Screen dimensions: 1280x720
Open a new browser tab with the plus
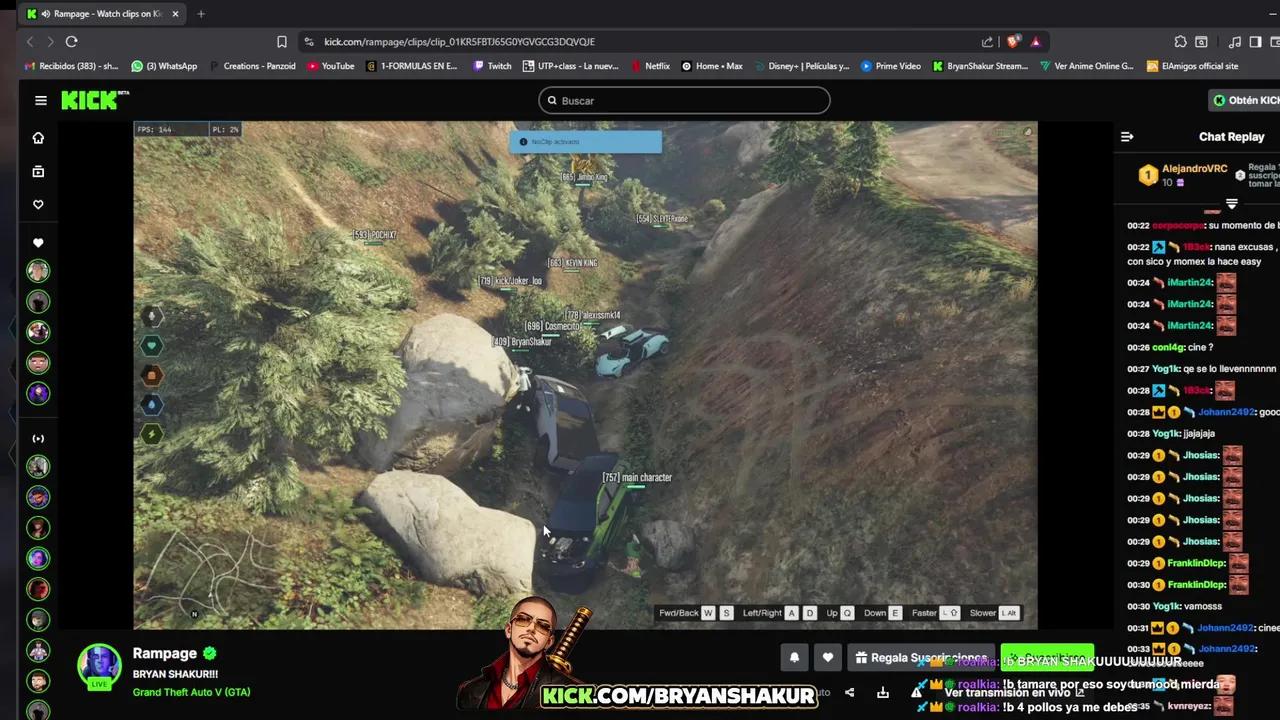pyautogui.click(x=201, y=14)
